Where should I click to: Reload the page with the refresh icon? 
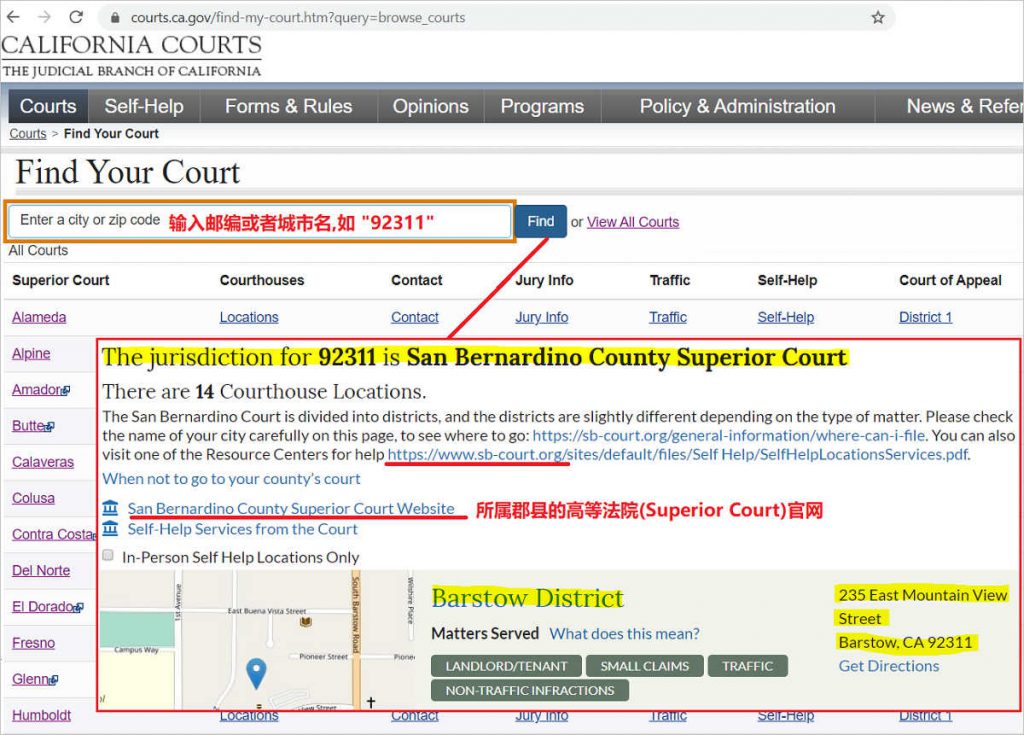76,17
